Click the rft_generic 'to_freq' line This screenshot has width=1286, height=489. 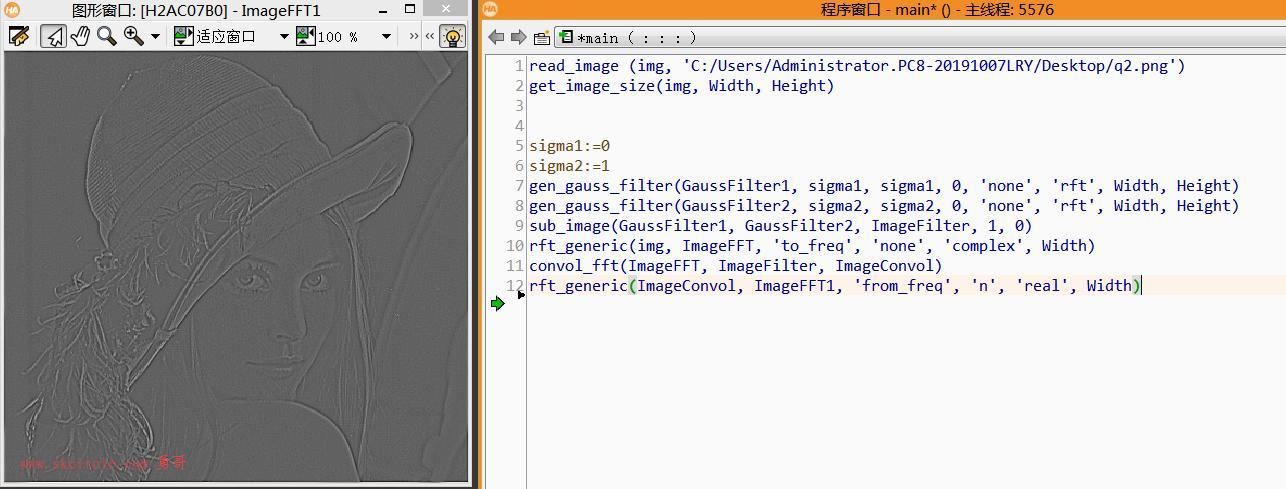(812, 246)
